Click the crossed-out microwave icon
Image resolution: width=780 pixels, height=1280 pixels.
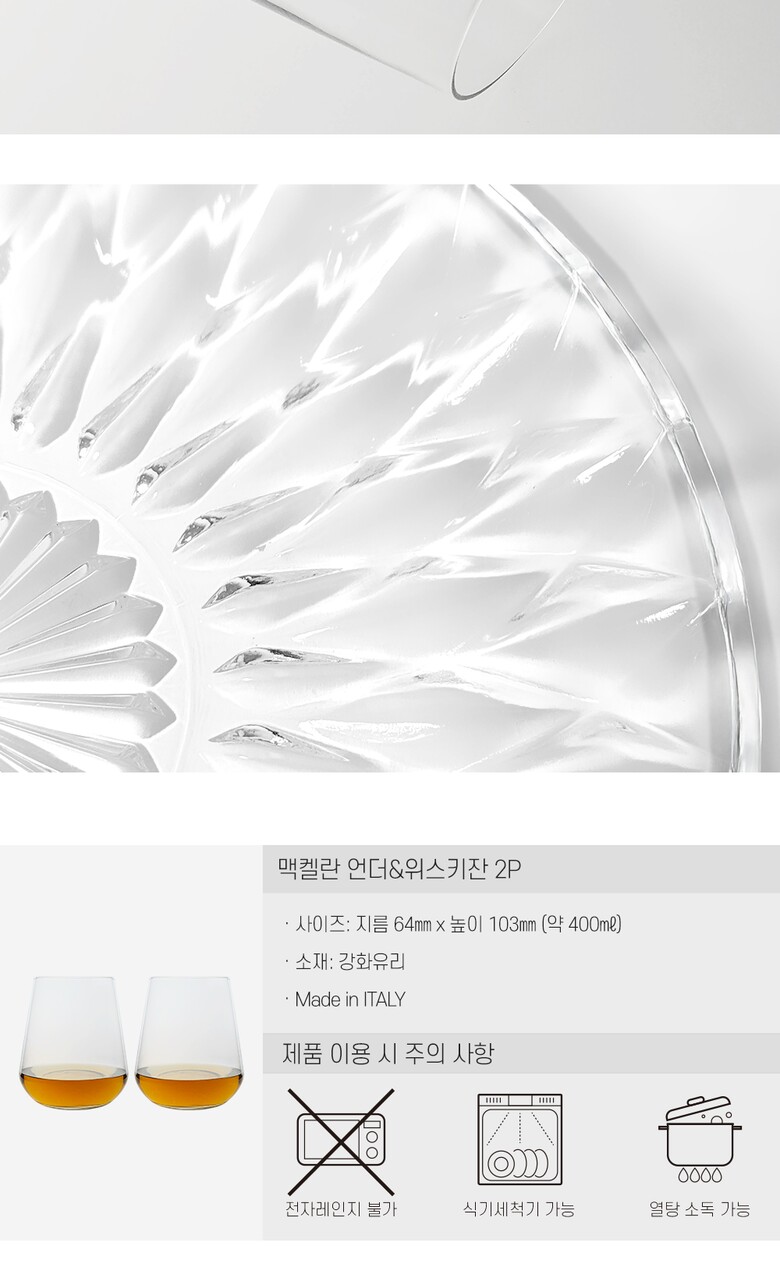[341, 1141]
